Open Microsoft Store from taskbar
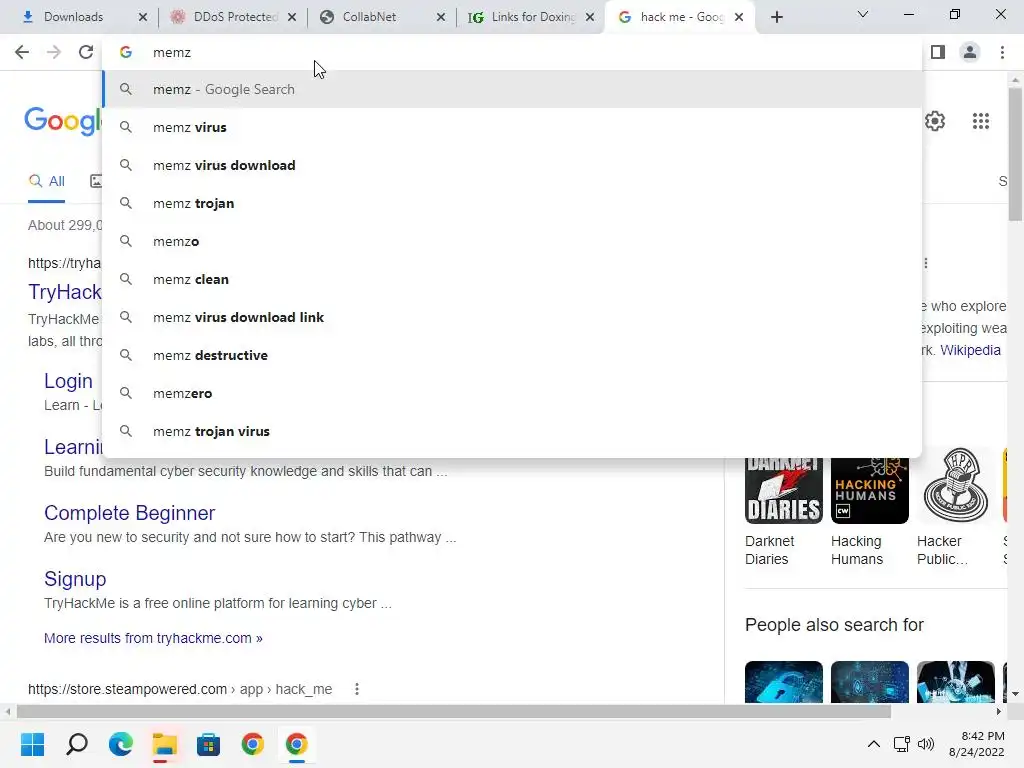 point(208,744)
